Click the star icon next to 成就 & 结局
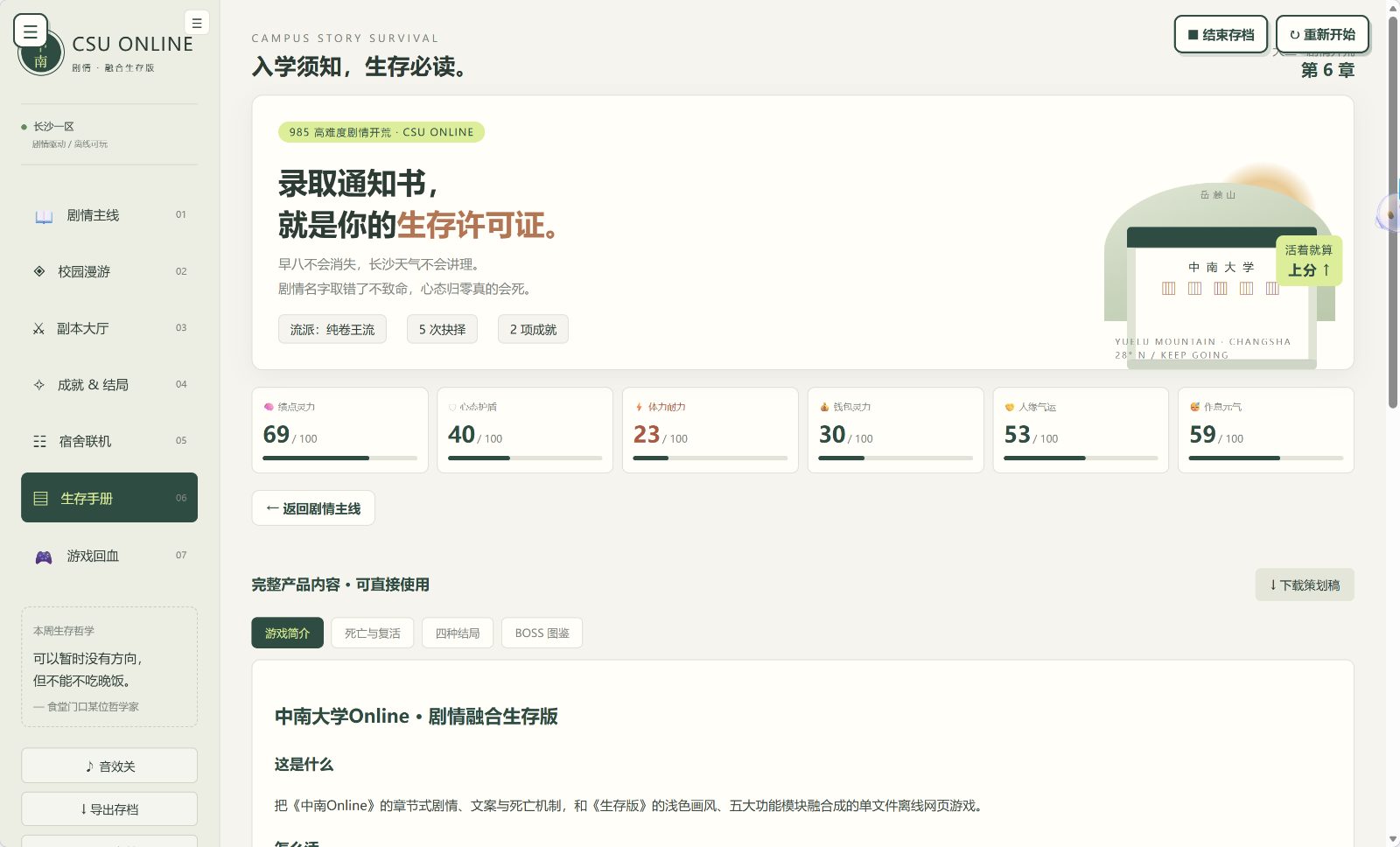 (38, 385)
